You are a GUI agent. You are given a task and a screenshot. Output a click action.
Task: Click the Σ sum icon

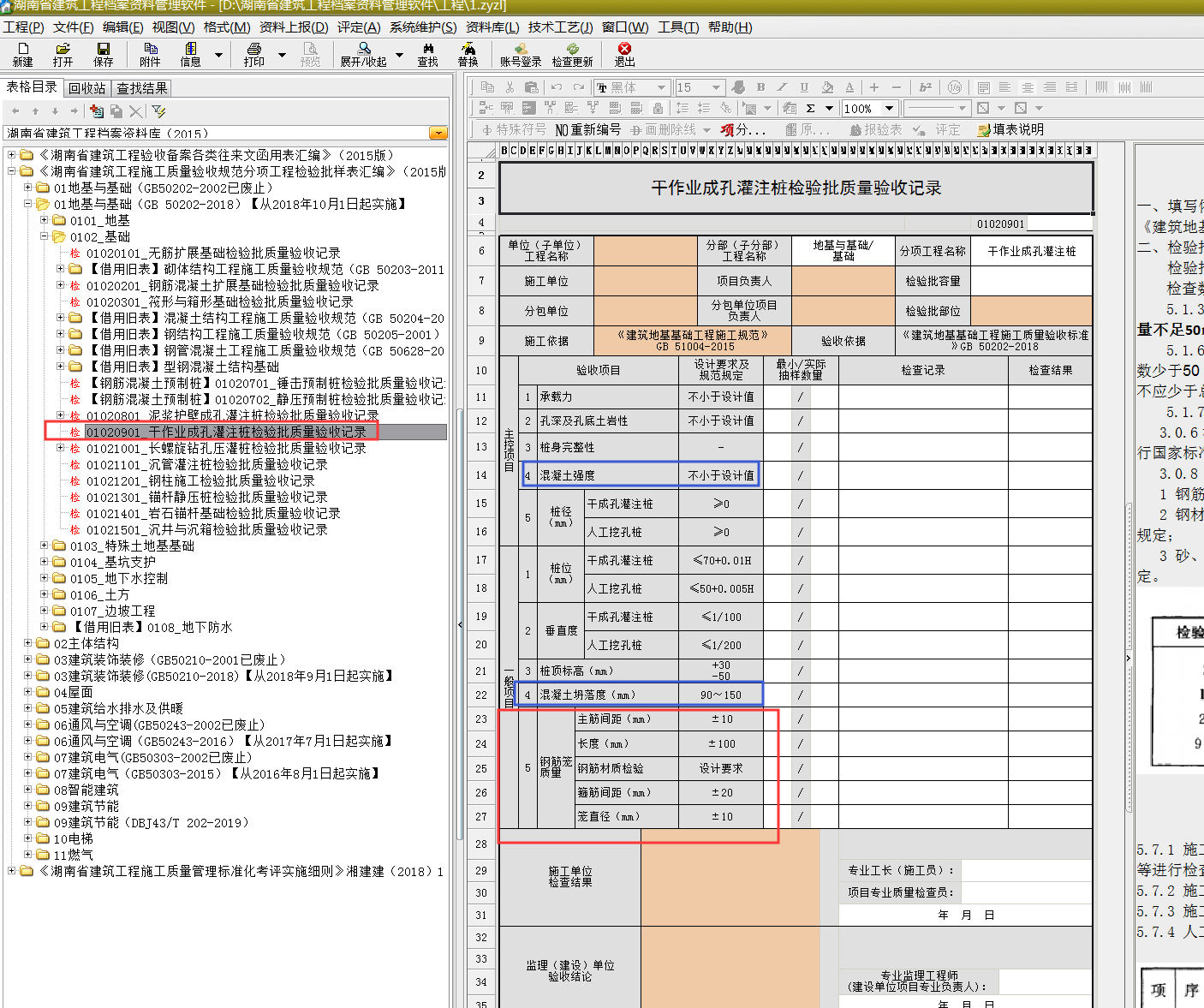point(810,108)
